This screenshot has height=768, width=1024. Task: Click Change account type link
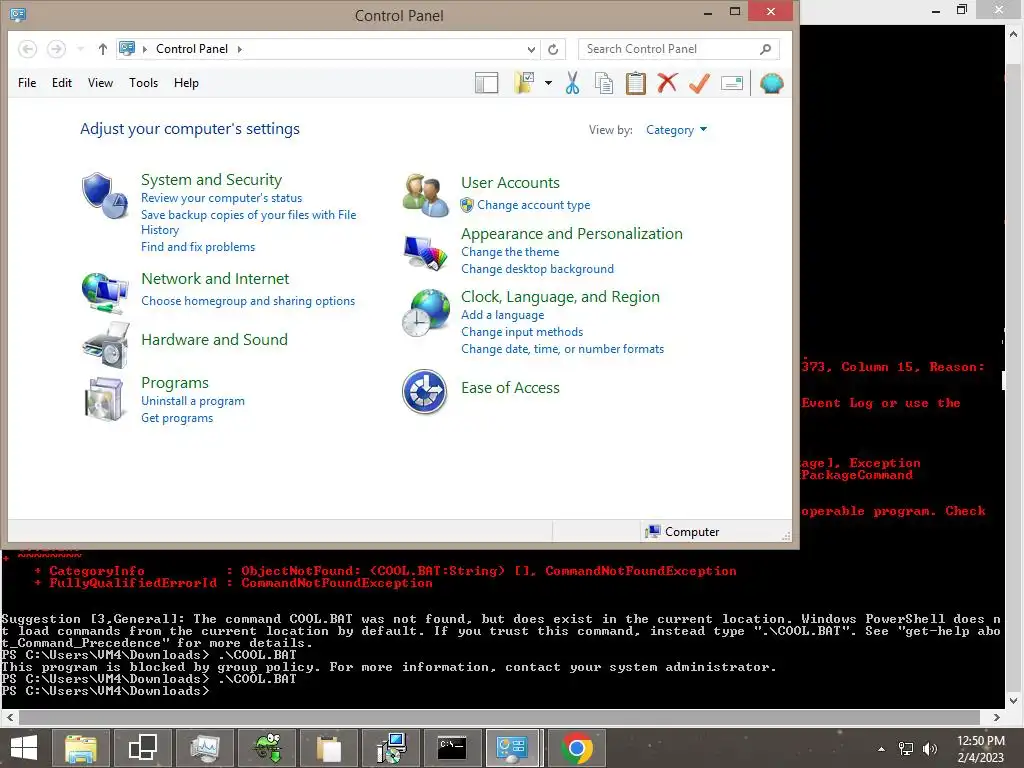(x=534, y=205)
